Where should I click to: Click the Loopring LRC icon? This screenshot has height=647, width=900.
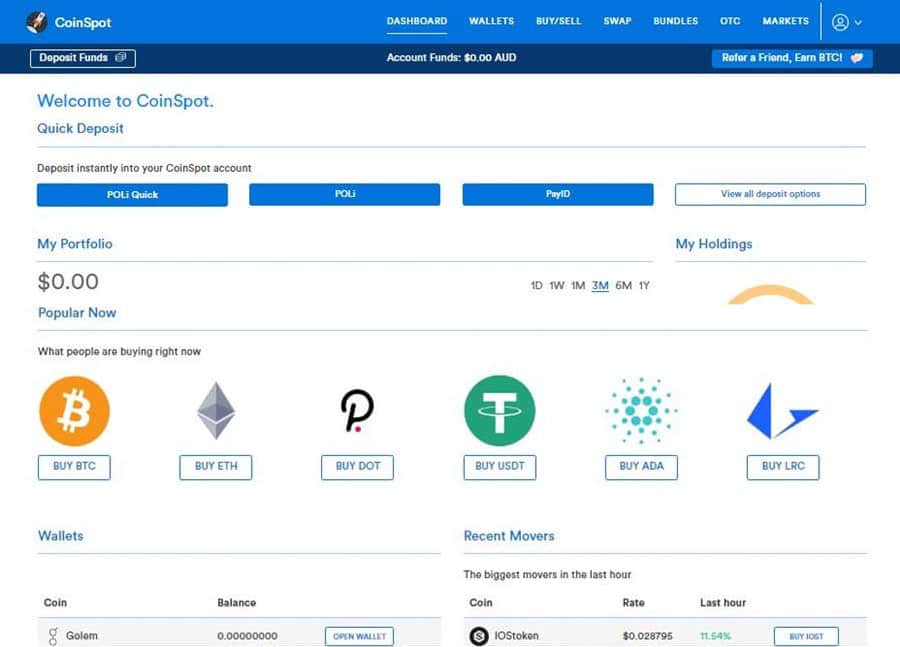[x=782, y=411]
